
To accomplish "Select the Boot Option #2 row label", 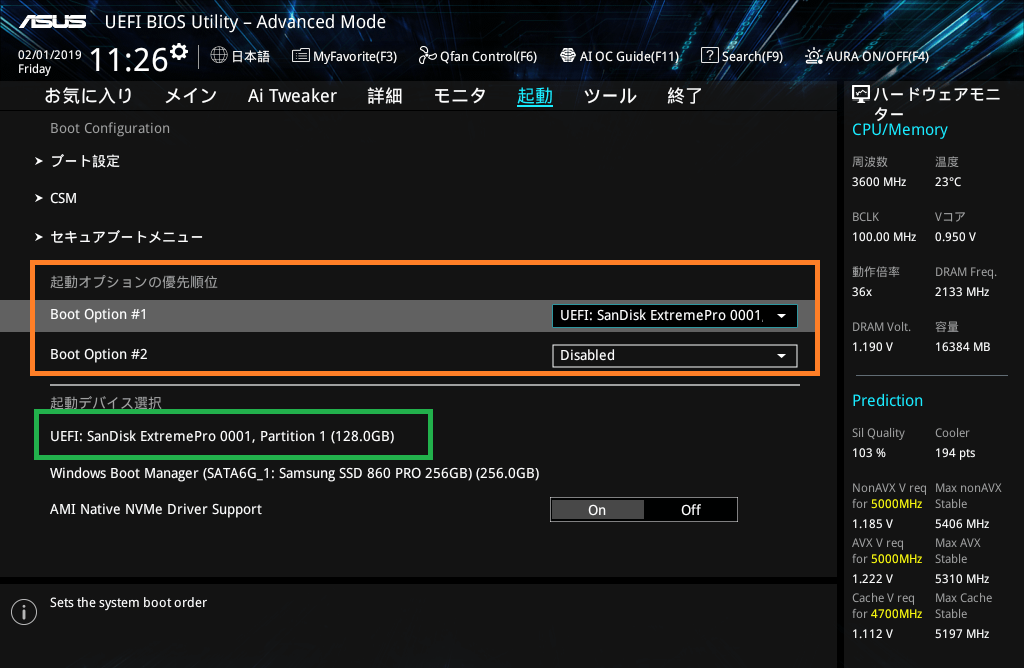I will point(99,355).
